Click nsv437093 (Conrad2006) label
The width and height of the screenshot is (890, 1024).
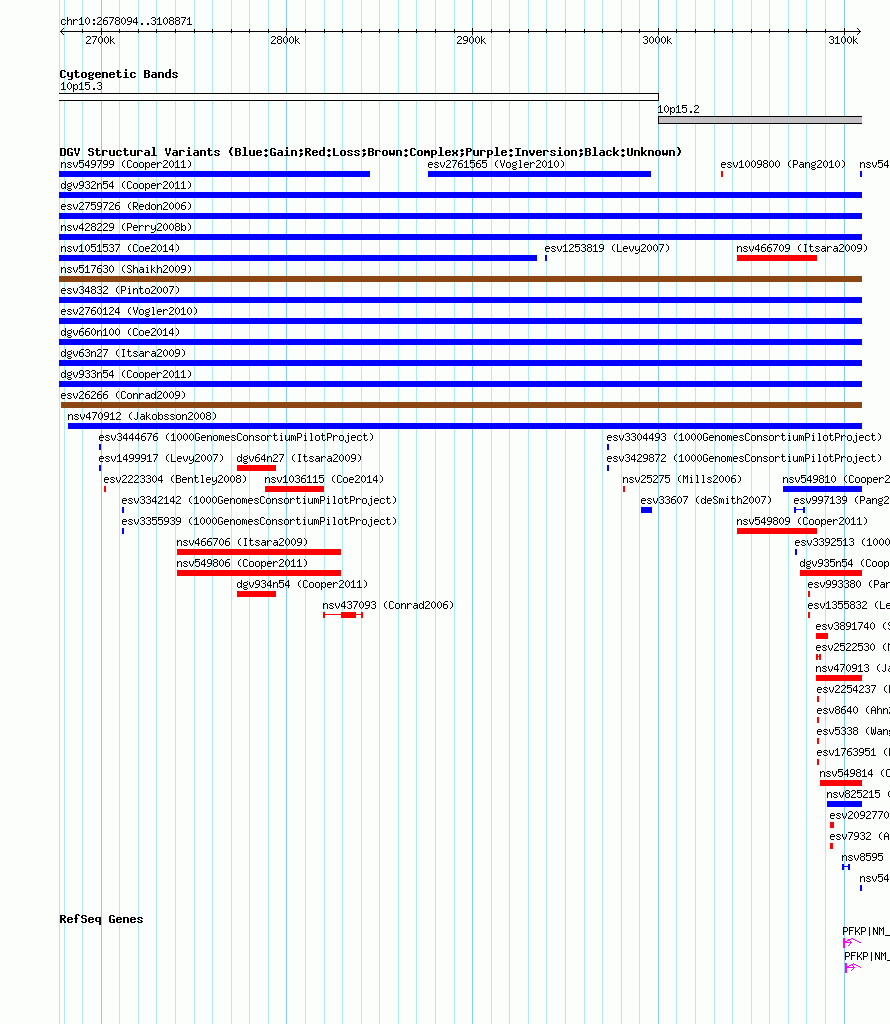389,605
